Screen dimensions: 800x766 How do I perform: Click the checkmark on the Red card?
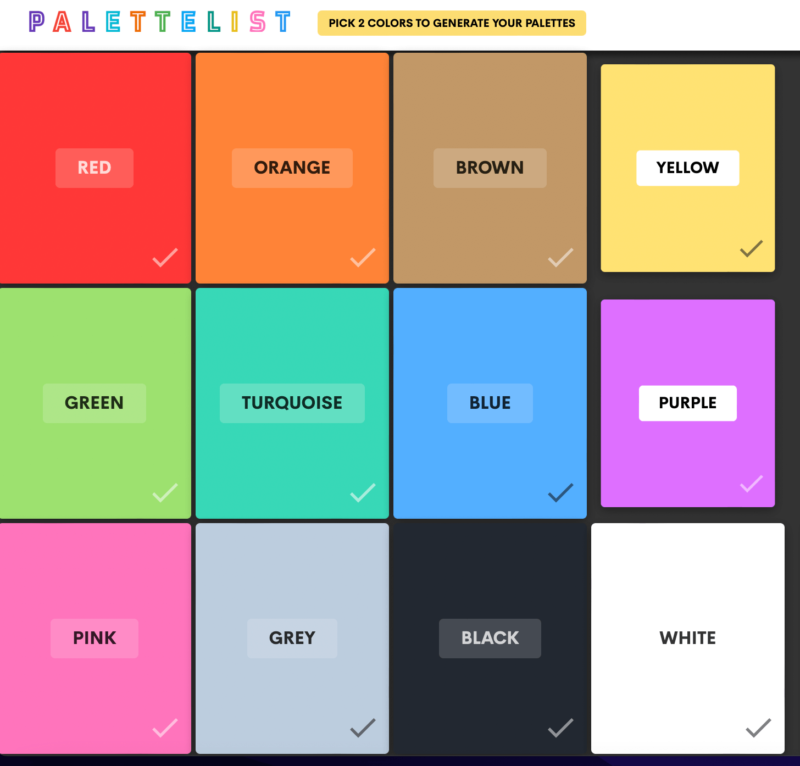click(165, 258)
